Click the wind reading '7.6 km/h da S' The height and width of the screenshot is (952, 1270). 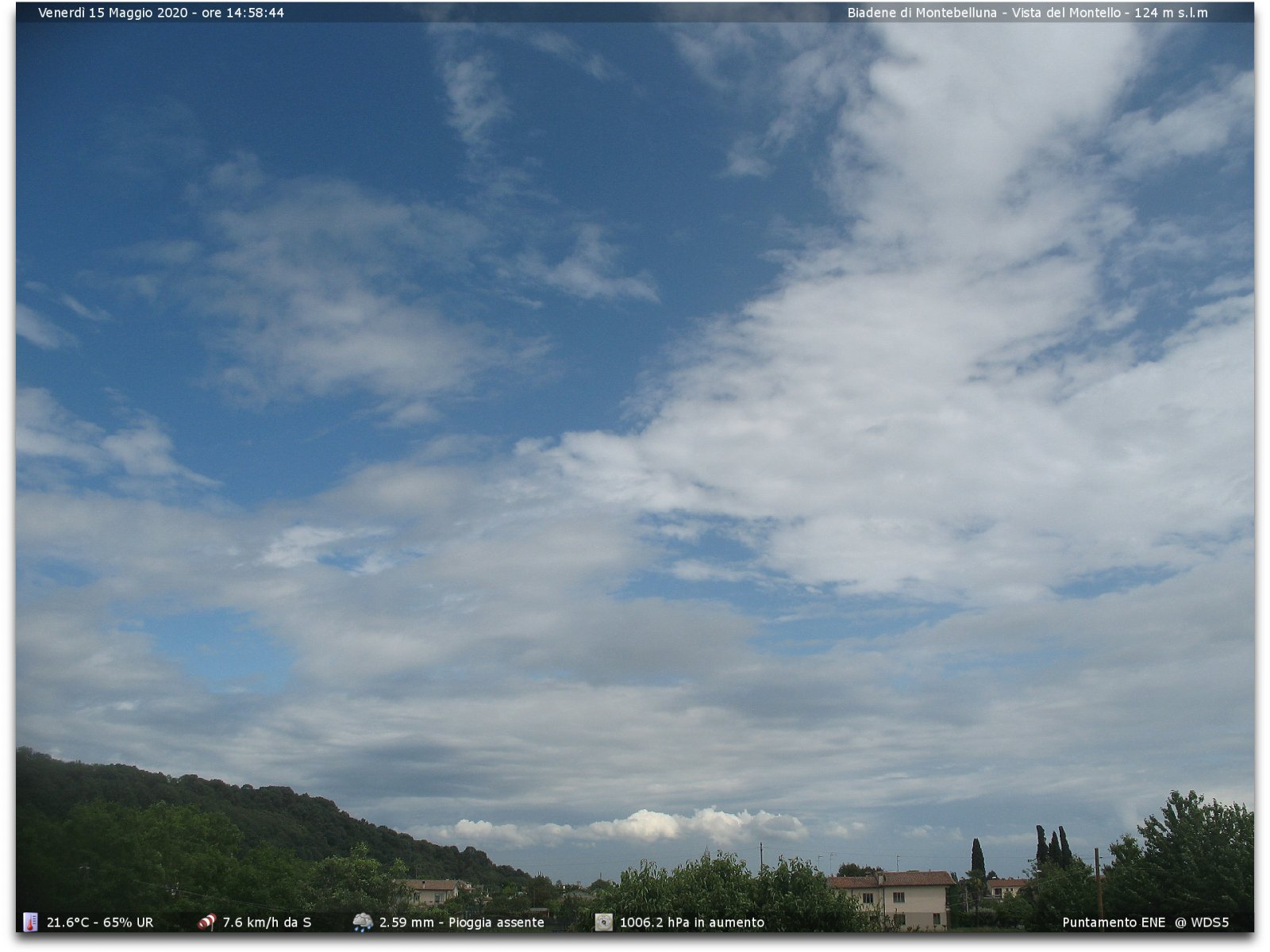click(x=267, y=923)
